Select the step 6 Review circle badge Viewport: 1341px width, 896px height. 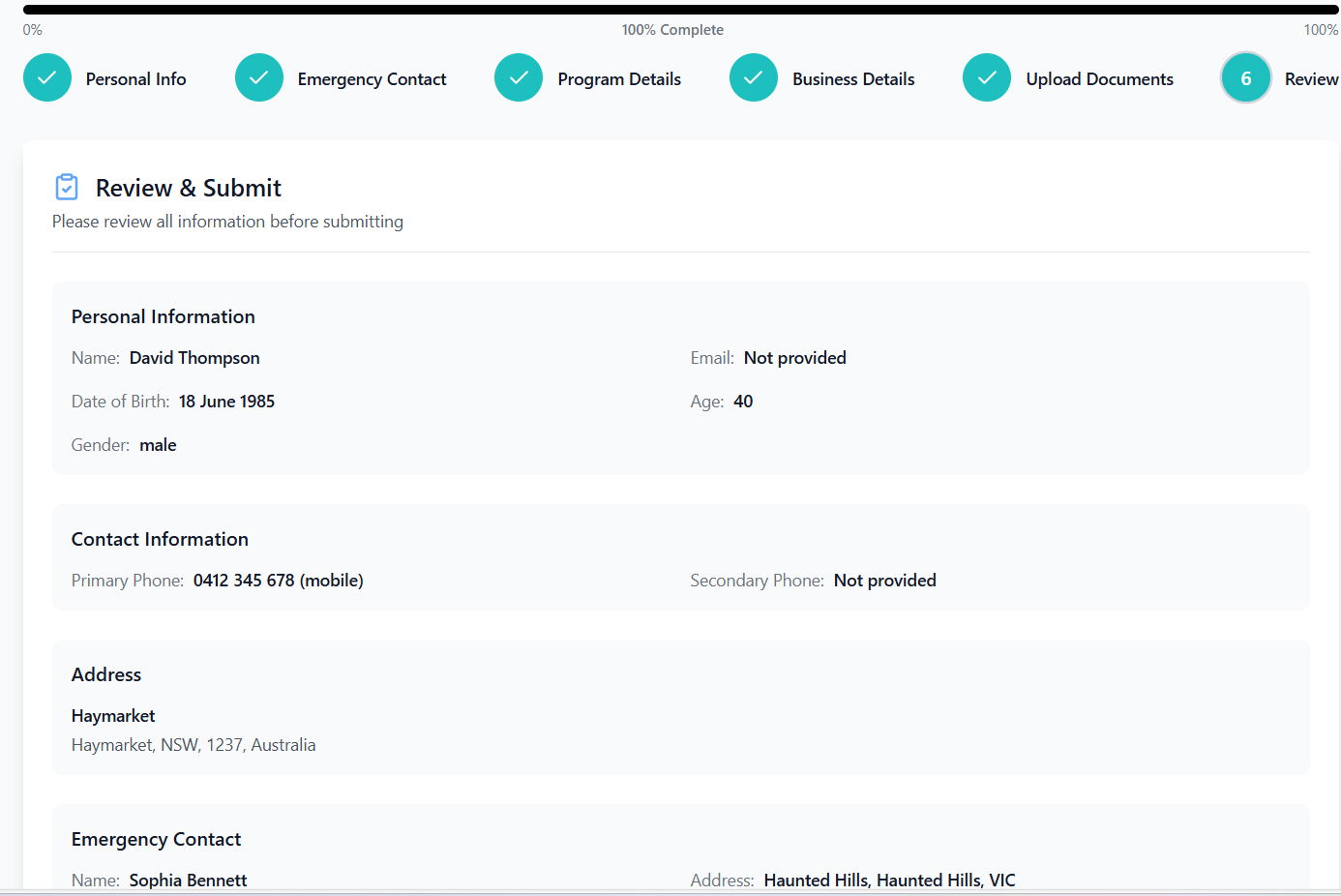[1245, 78]
